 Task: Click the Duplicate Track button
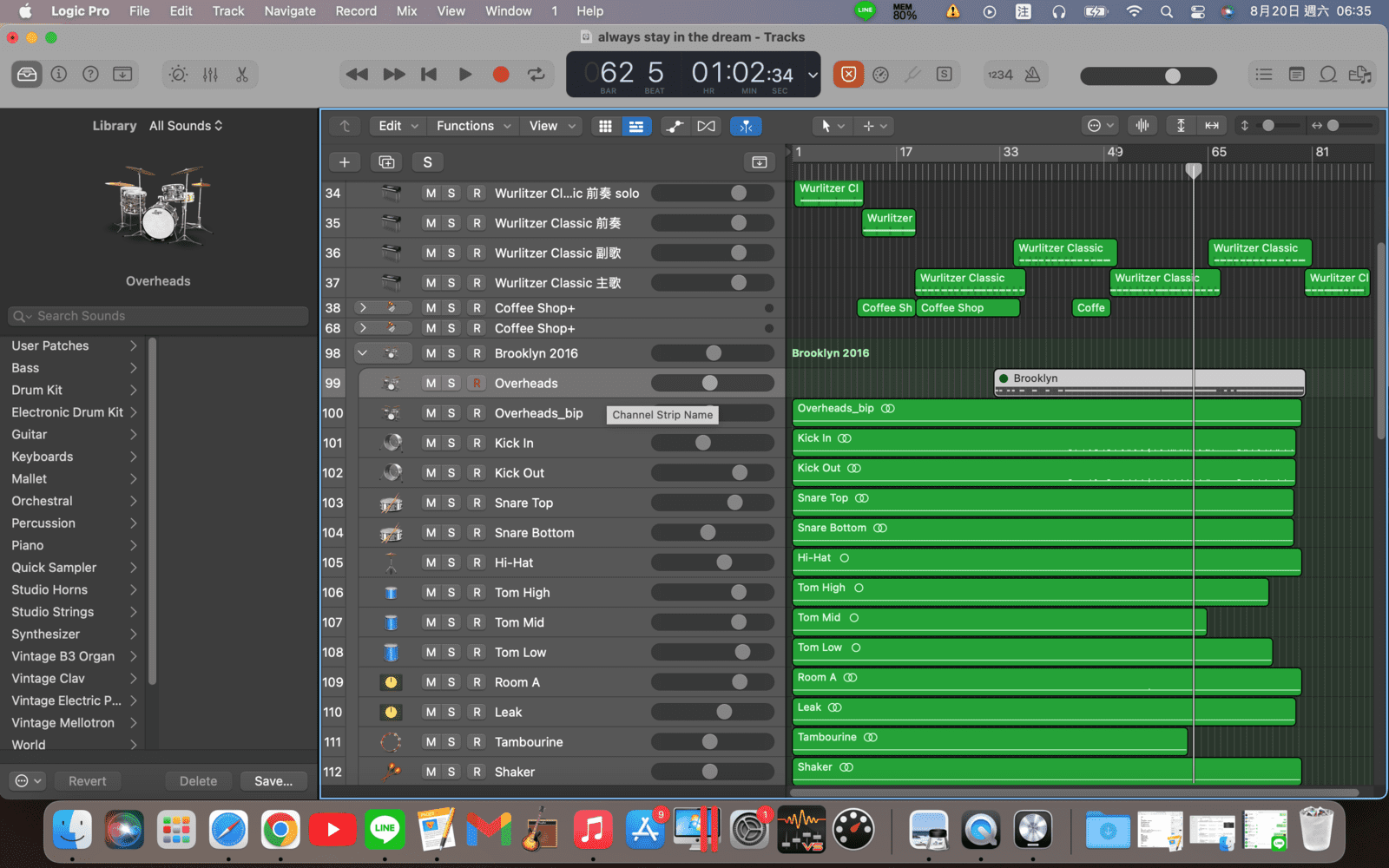386,162
